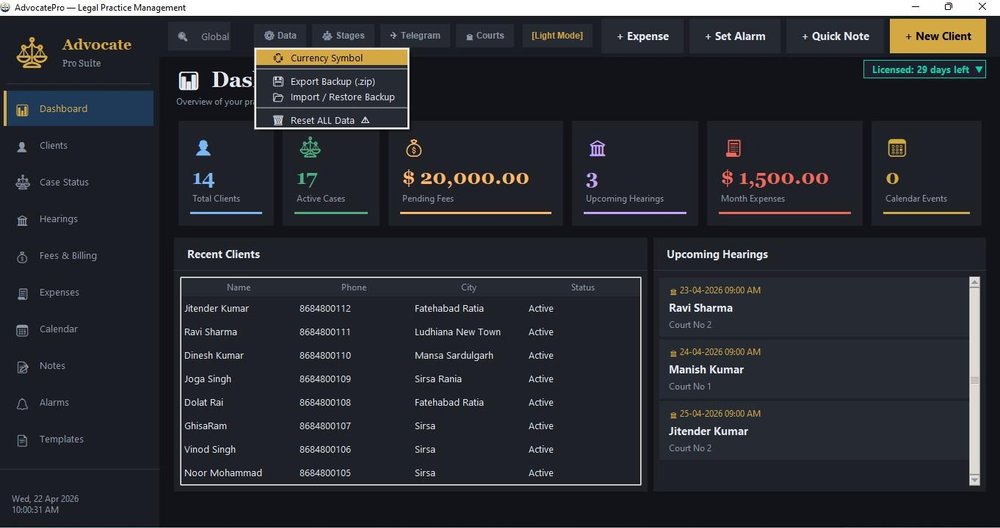Click the Currency Symbol icon in menu
1000x528 pixels.
click(278, 58)
